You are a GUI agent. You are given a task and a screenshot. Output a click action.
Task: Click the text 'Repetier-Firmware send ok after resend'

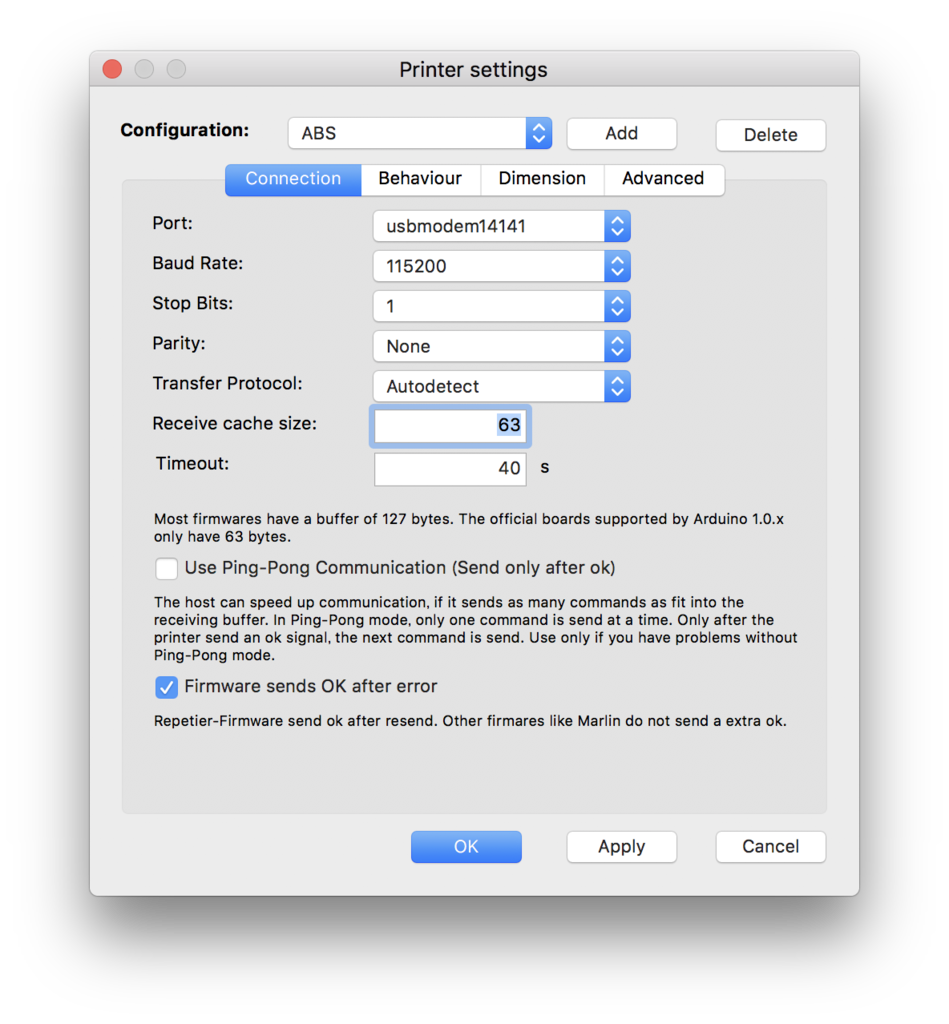295,721
